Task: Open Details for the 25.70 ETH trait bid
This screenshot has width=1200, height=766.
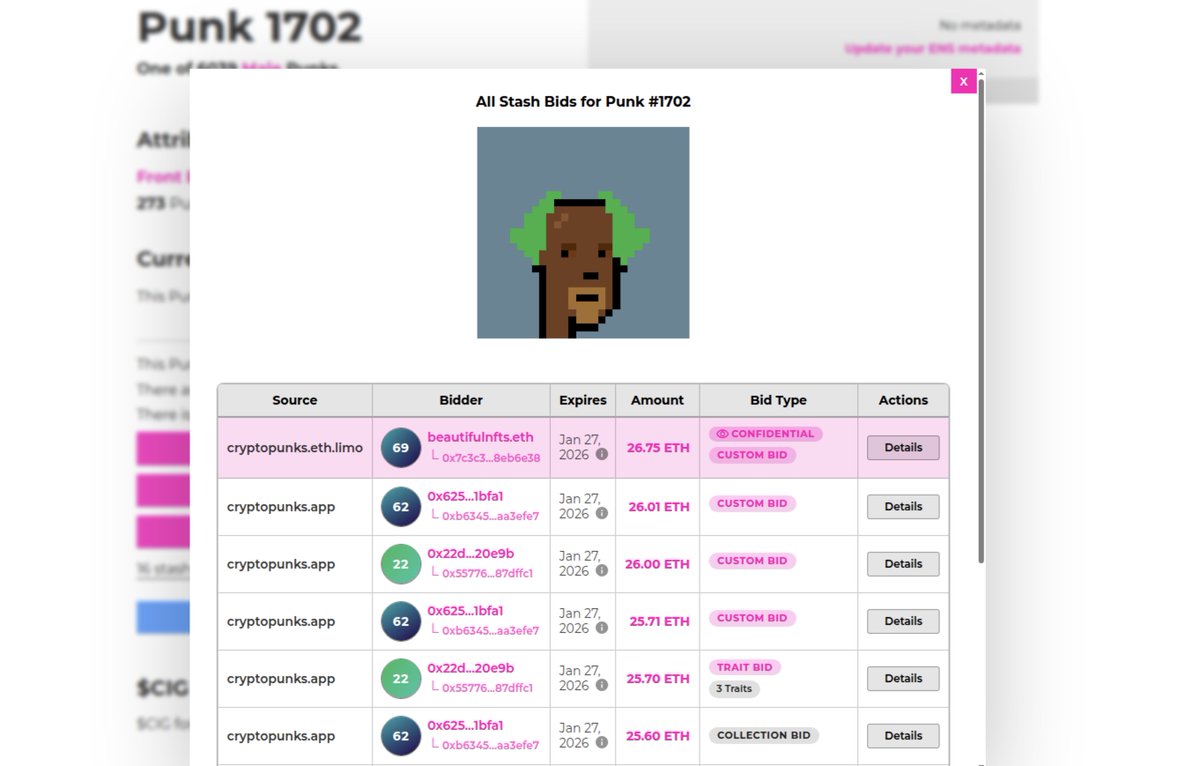Action: [903, 678]
